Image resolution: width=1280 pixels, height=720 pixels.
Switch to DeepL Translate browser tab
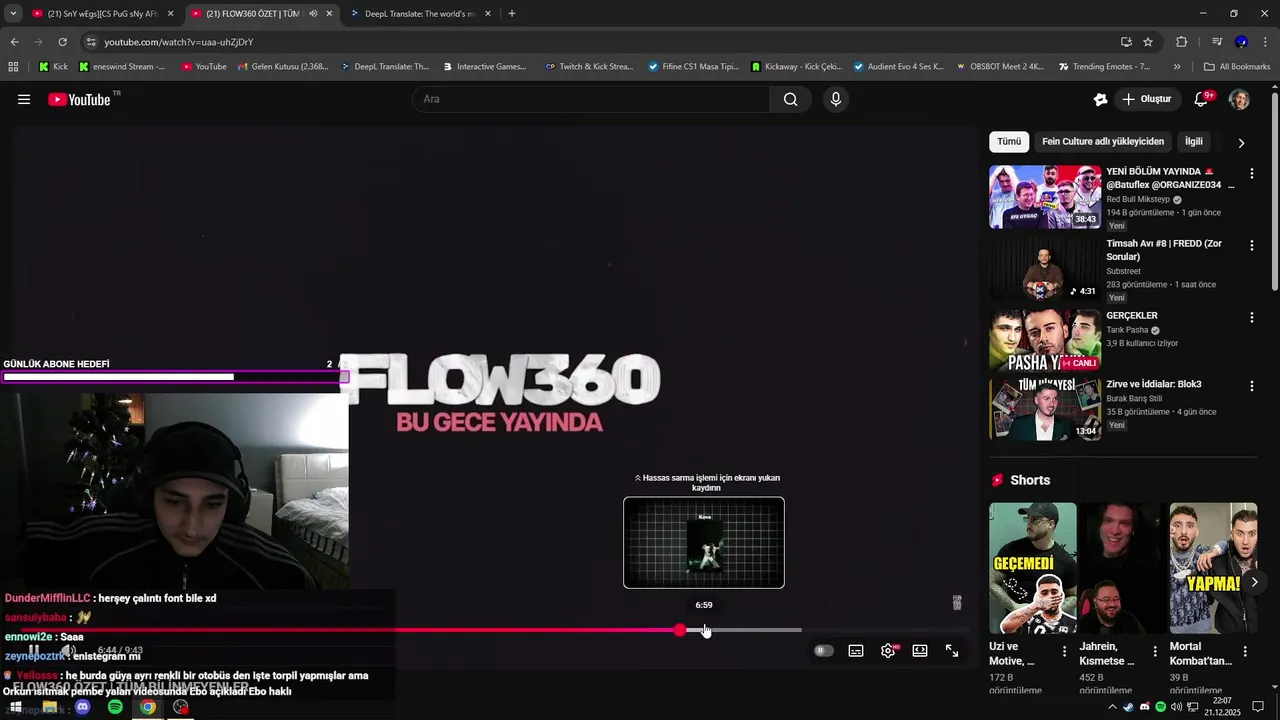point(420,14)
